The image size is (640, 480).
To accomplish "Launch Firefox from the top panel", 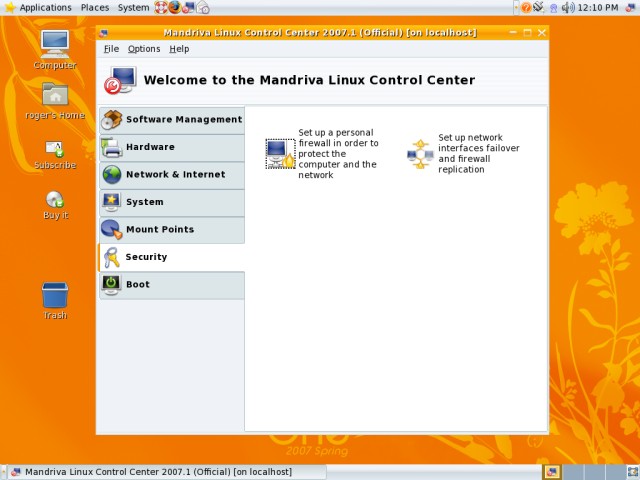I will pos(175,8).
